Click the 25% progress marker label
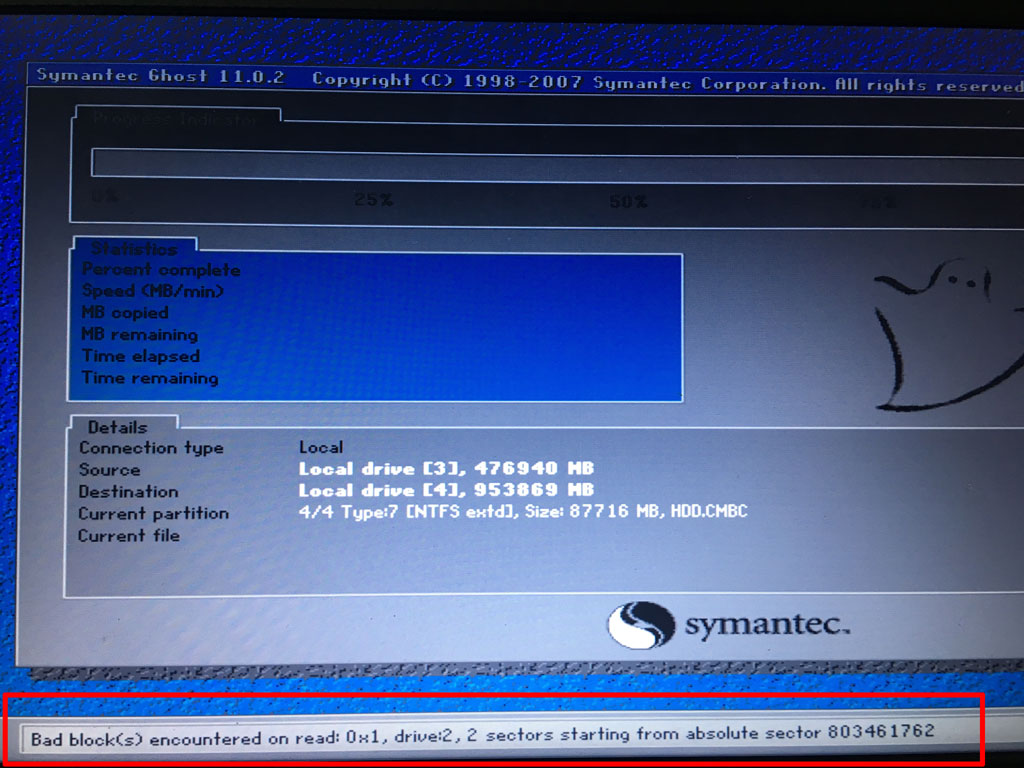The width and height of the screenshot is (1024, 768). [374, 199]
